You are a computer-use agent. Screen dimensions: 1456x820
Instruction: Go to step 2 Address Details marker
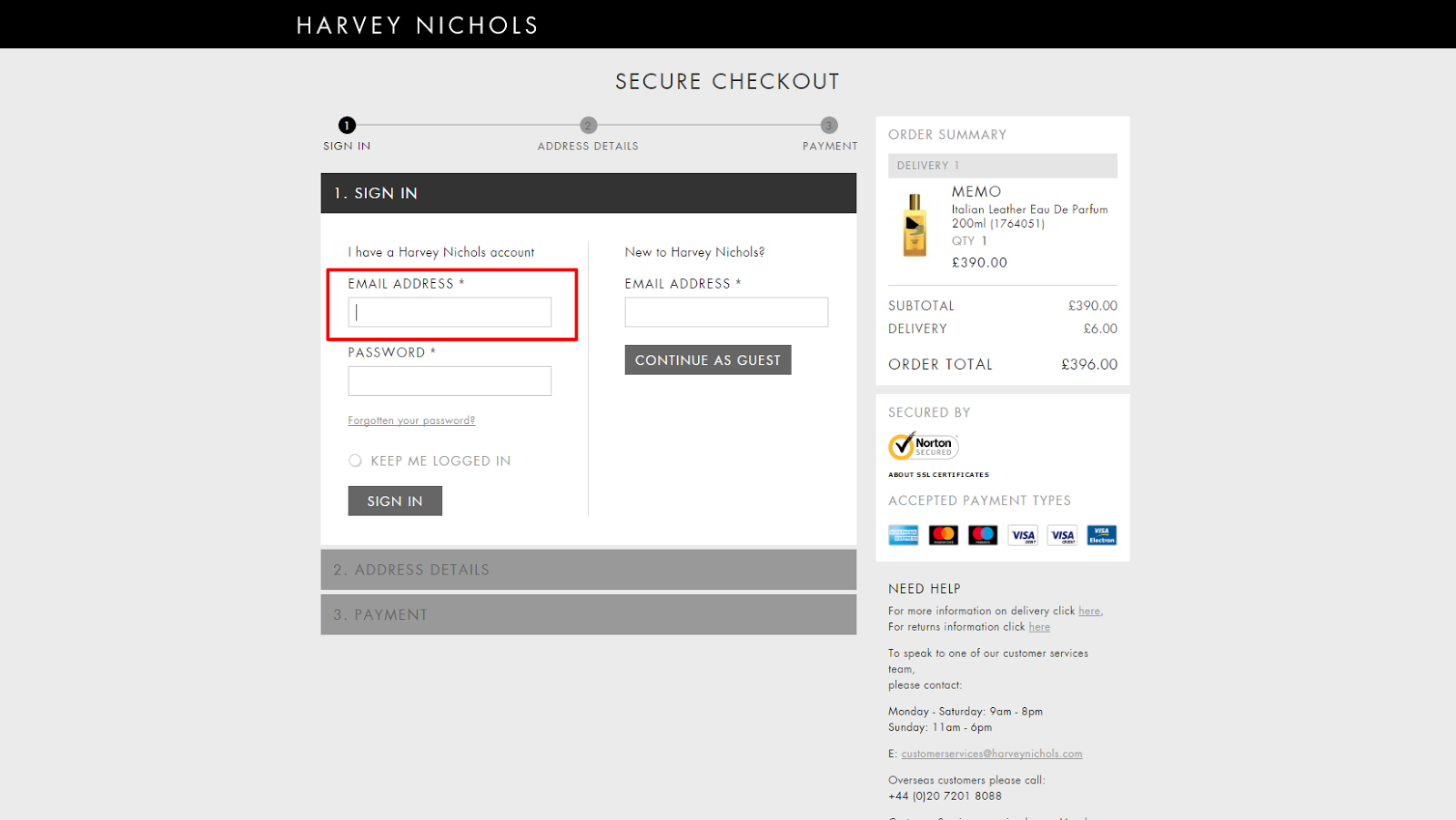588,126
